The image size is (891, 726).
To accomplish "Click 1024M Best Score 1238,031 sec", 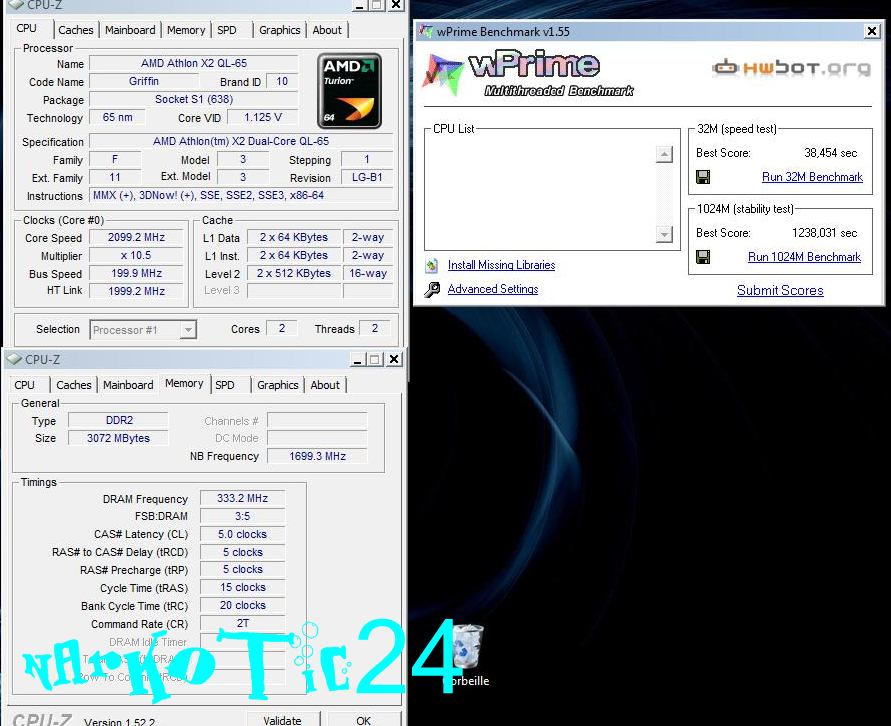I will (x=825, y=233).
